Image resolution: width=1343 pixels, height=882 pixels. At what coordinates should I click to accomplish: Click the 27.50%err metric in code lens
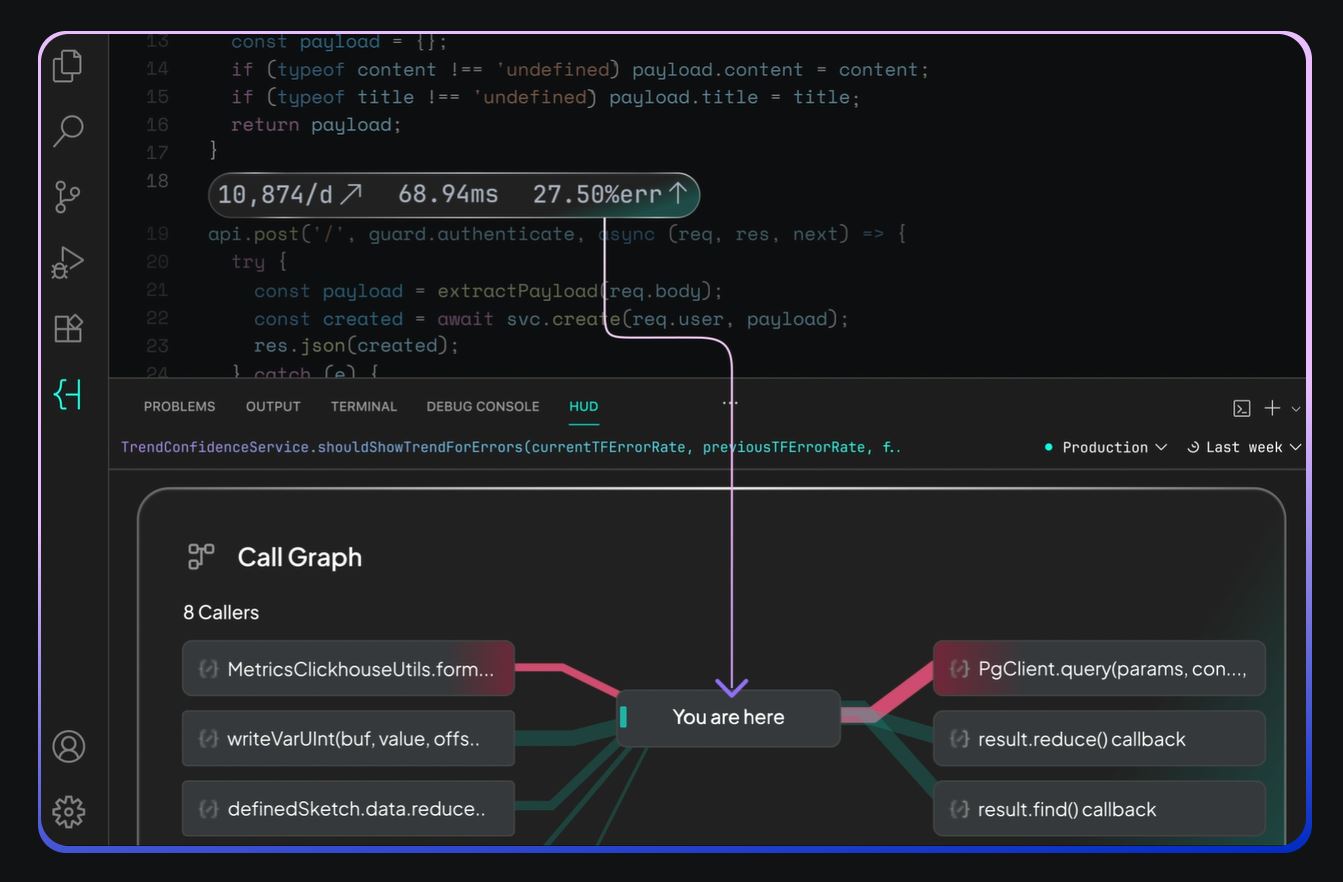tap(610, 195)
